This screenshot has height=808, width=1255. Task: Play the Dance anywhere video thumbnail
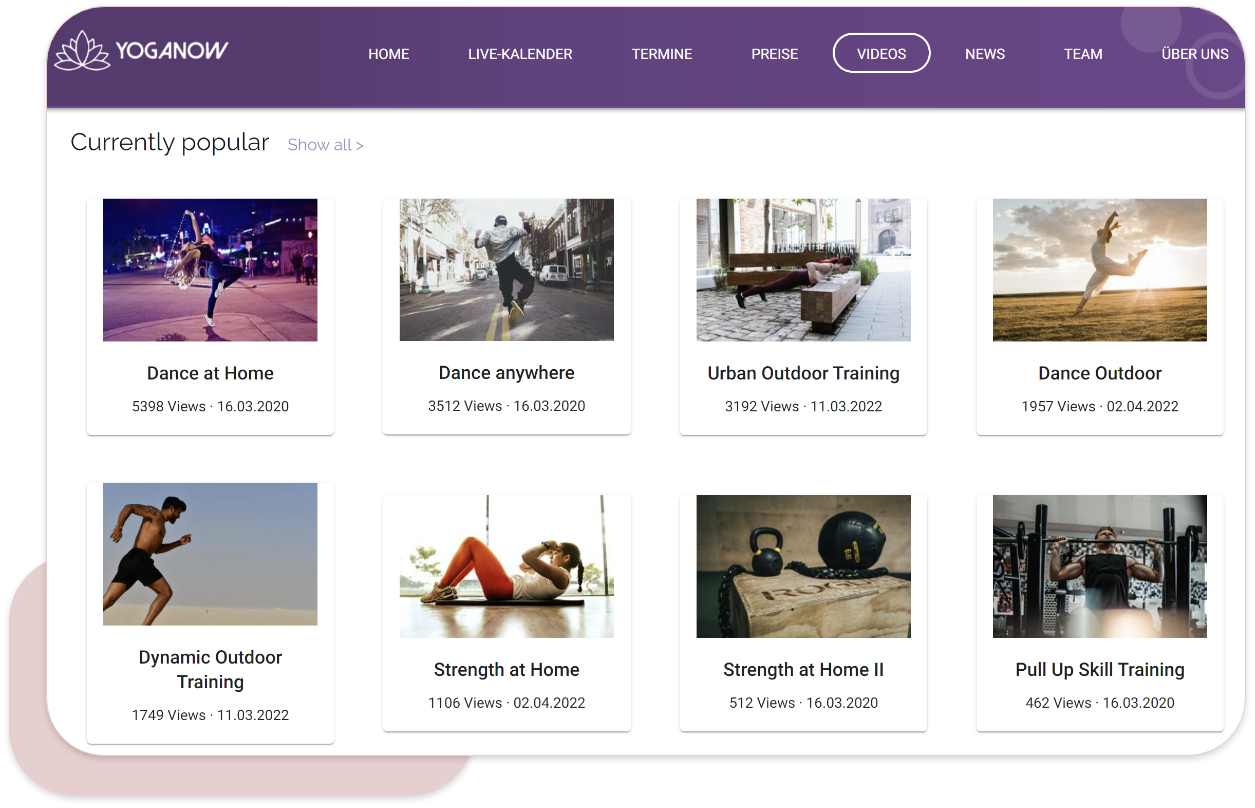pos(506,270)
